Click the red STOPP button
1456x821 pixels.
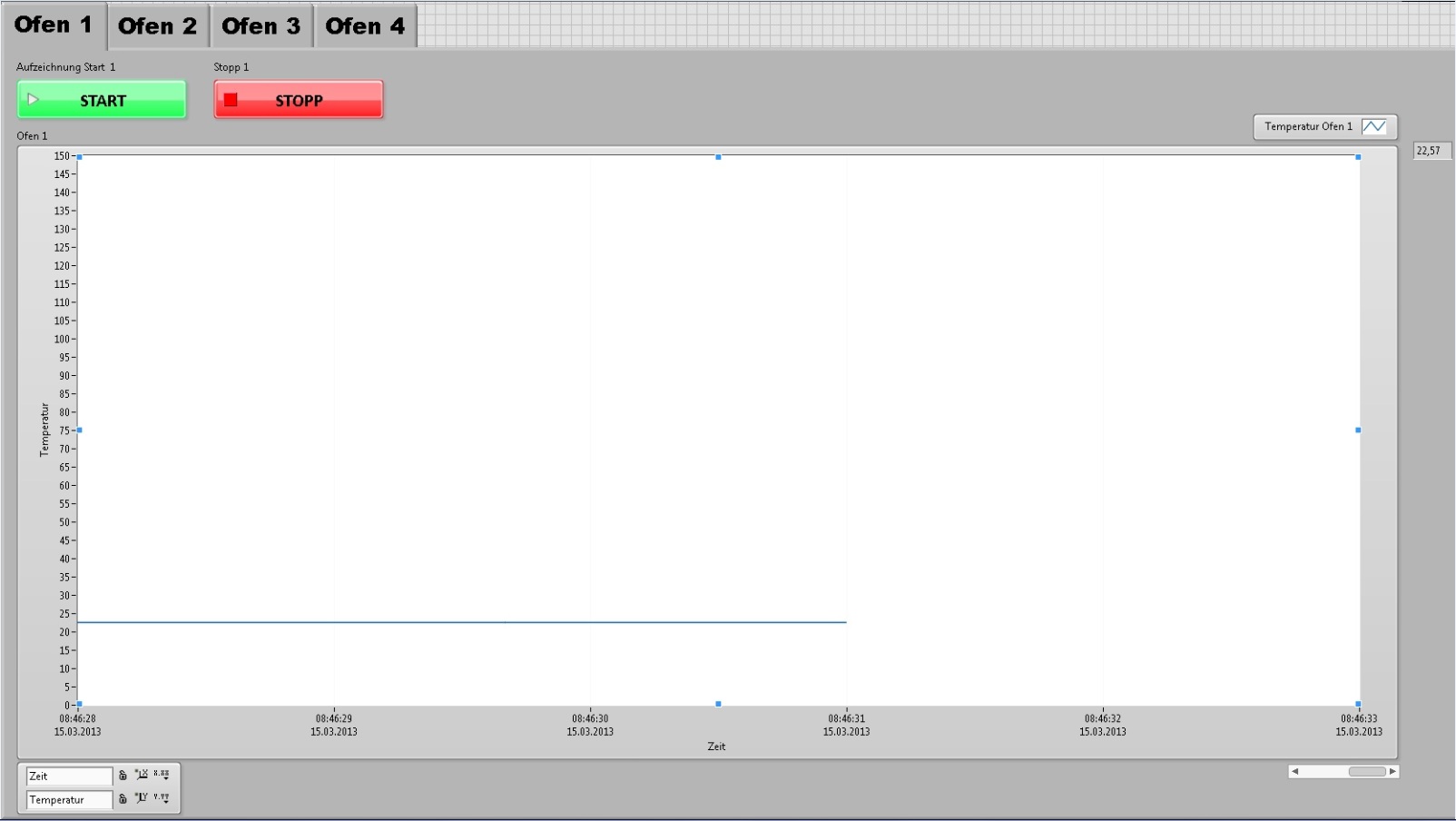pyautogui.click(x=299, y=100)
